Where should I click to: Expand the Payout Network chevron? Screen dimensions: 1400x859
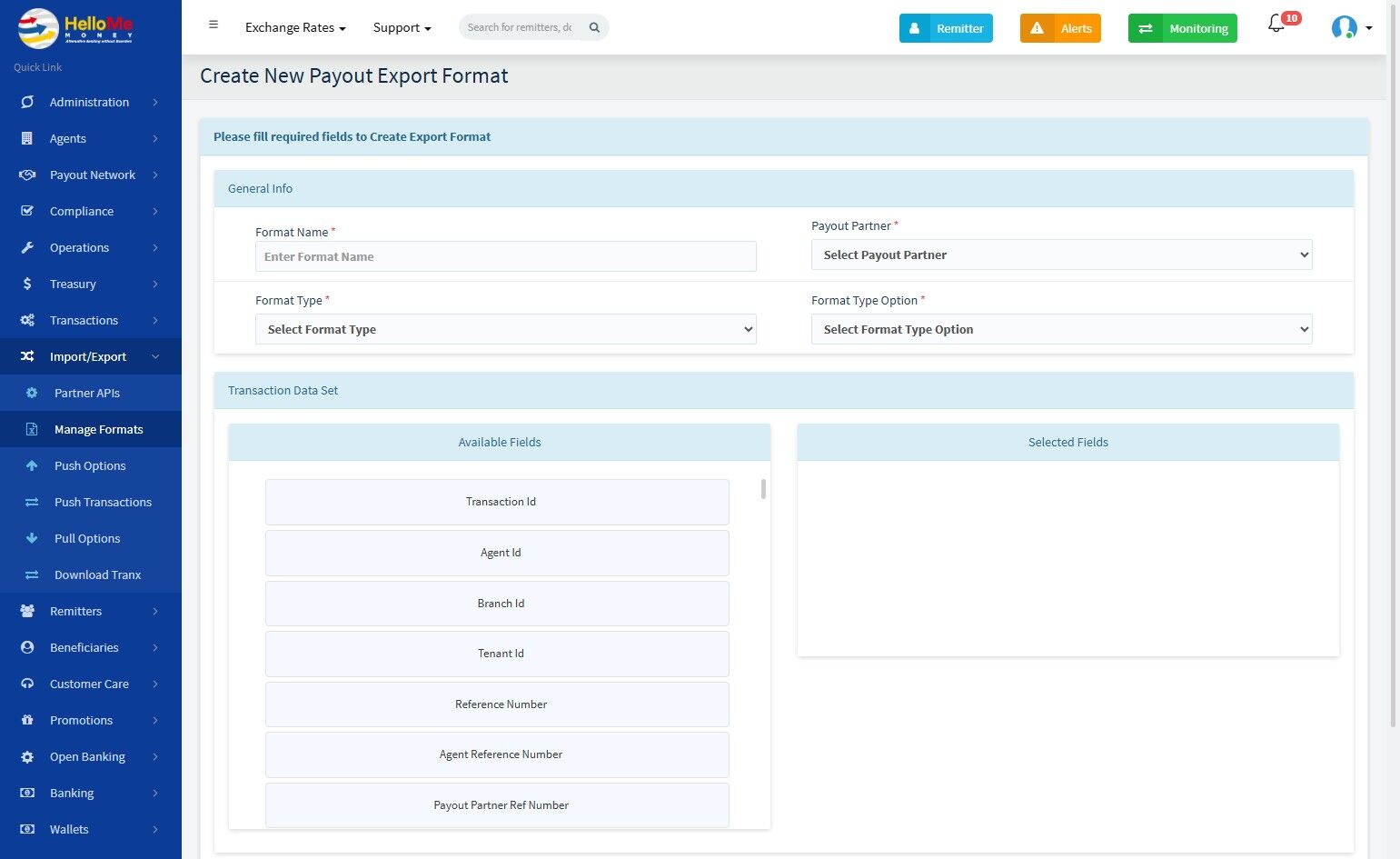point(155,175)
